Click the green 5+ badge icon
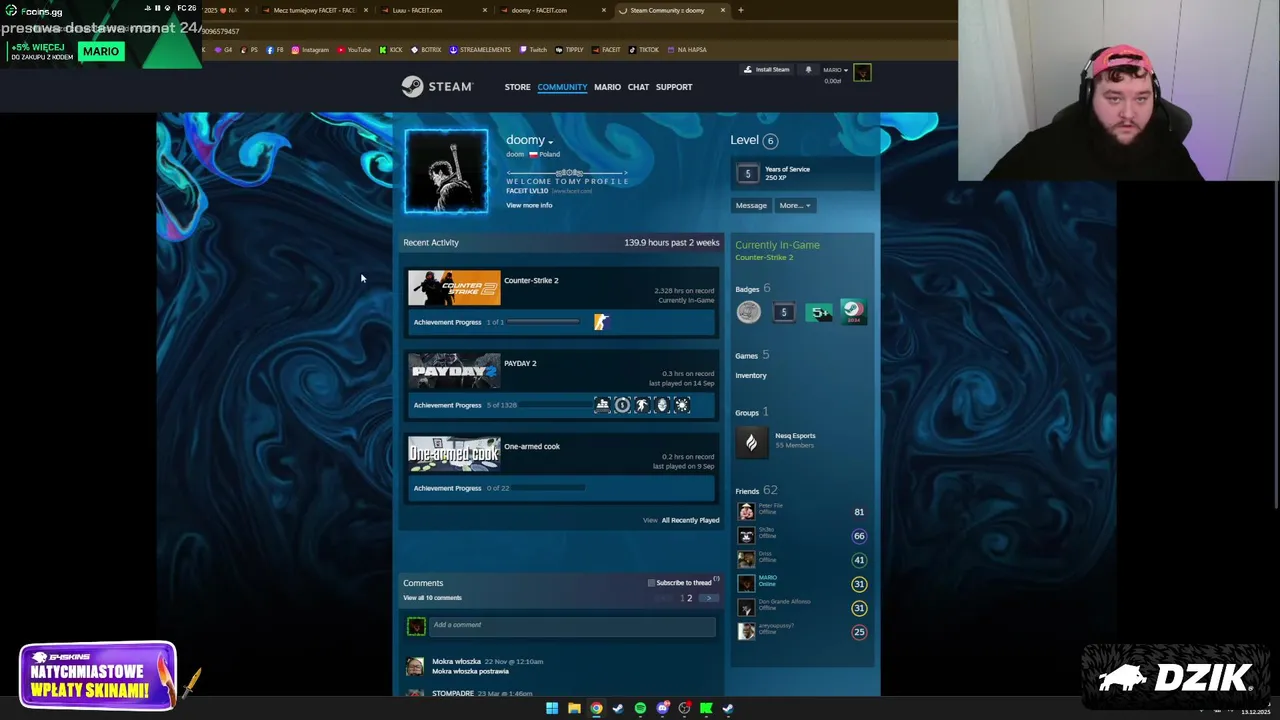1280x720 pixels. (818, 312)
